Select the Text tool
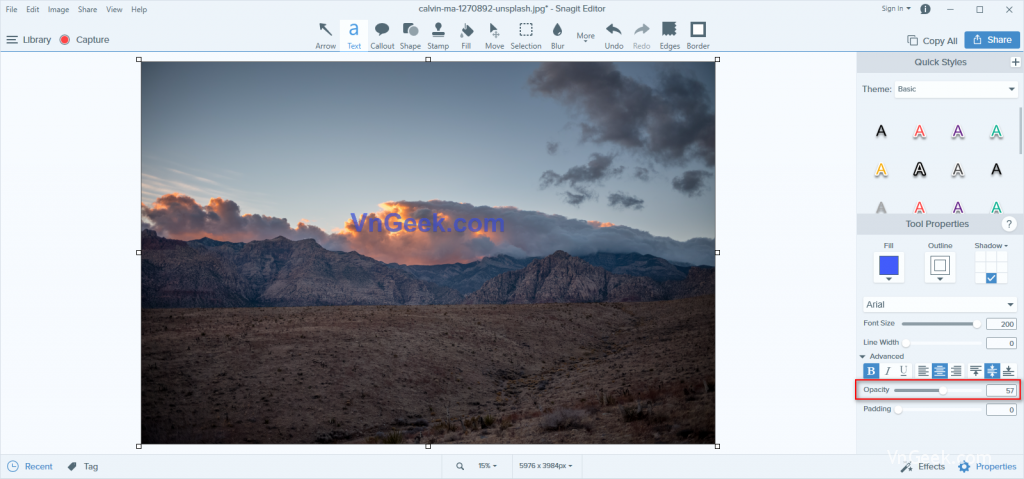 [354, 35]
